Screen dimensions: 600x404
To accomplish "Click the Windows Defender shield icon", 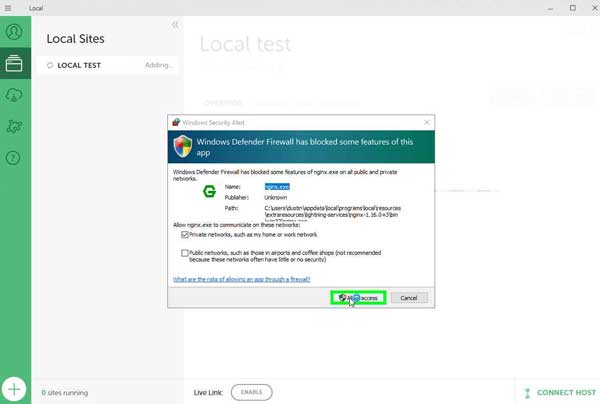I will coord(183,146).
